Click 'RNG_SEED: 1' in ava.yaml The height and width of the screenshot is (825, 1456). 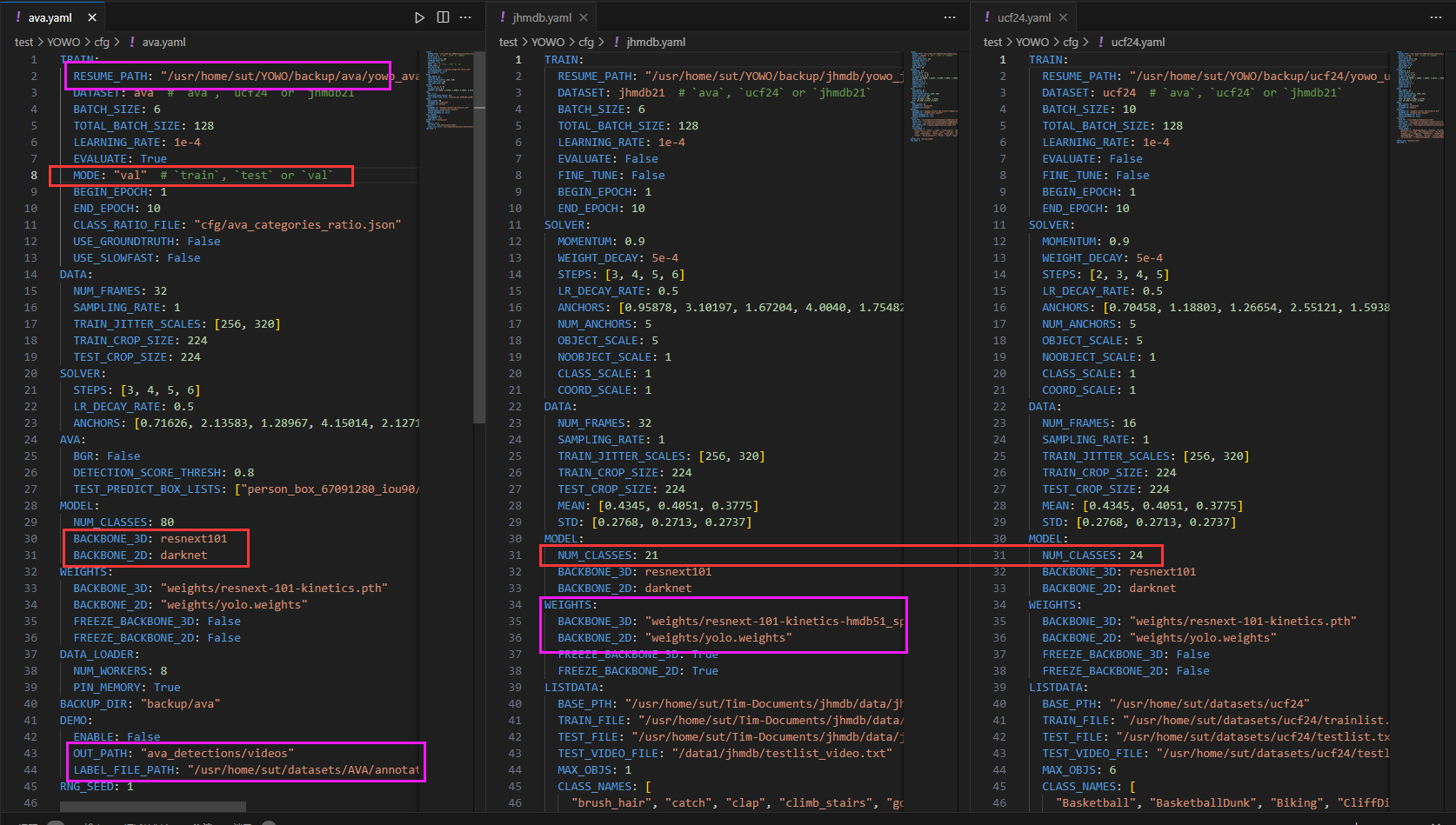[x=97, y=786]
